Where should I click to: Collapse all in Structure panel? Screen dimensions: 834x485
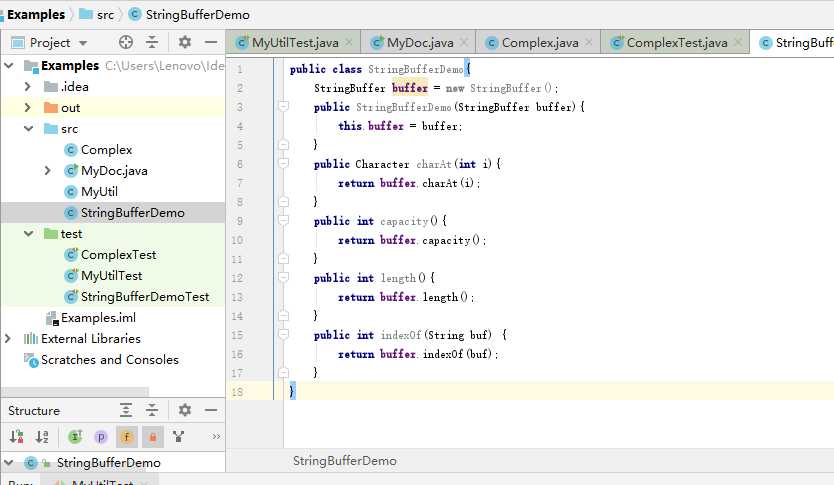152,410
